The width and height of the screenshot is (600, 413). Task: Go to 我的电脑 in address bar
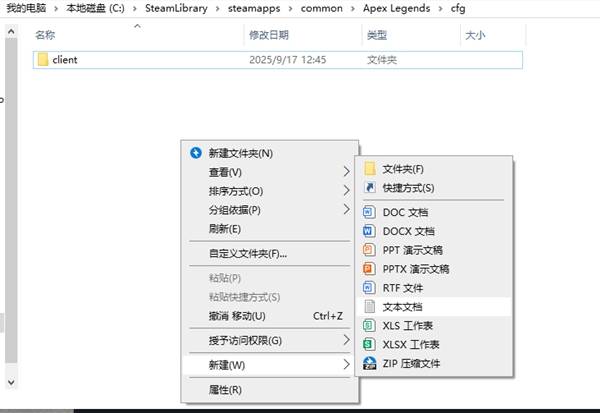(x=26, y=8)
